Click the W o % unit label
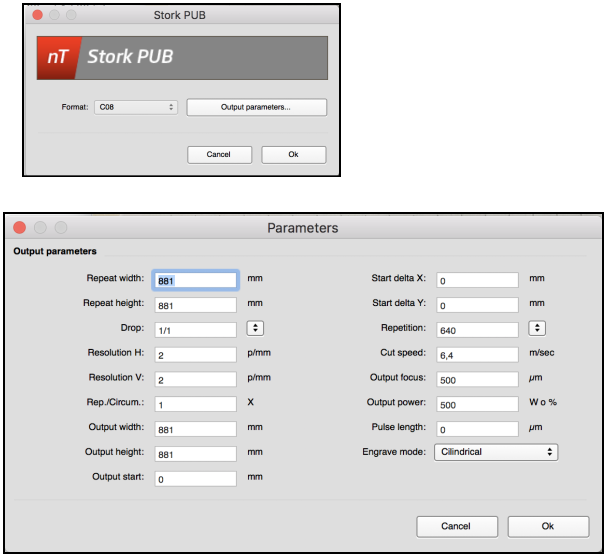The height and width of the screenshot is (557, 604). (543, 402)
